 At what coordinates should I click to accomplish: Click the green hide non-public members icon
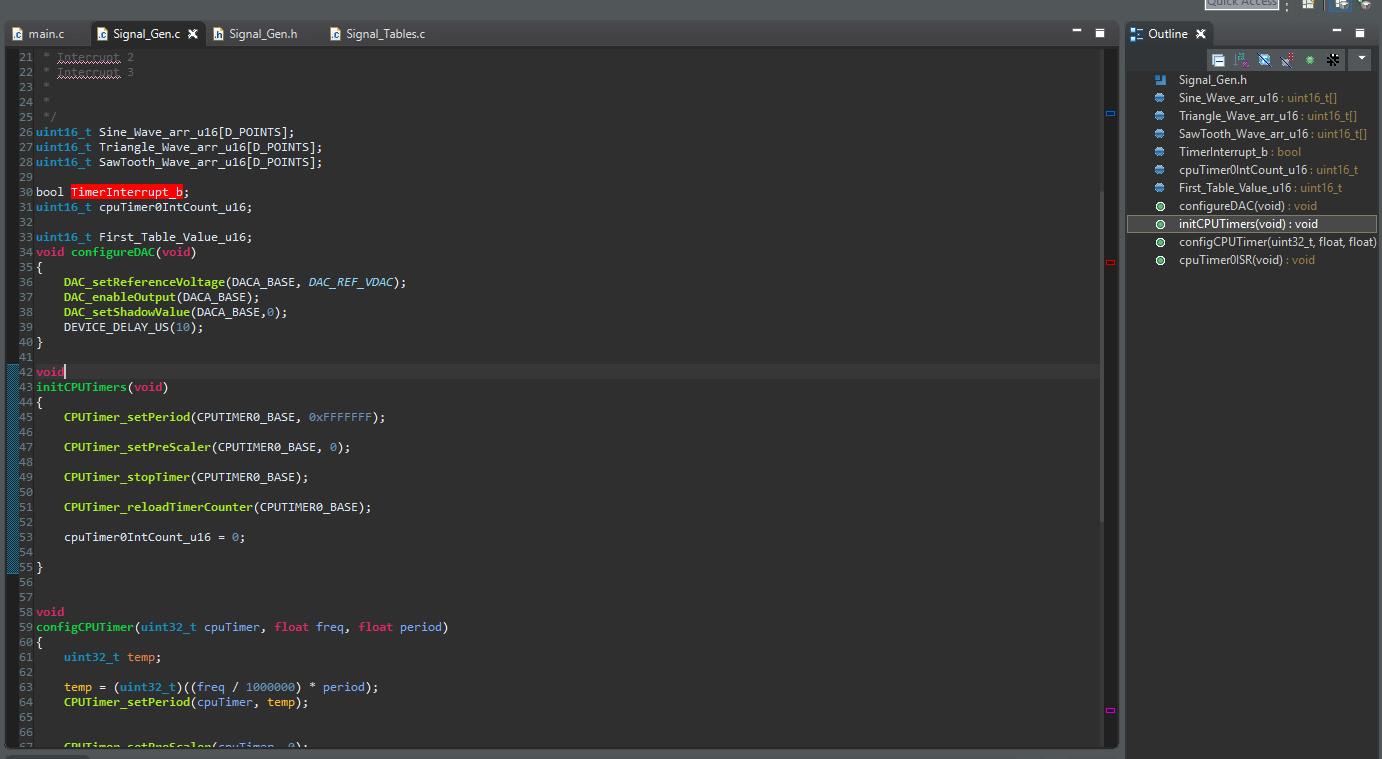1310,60
